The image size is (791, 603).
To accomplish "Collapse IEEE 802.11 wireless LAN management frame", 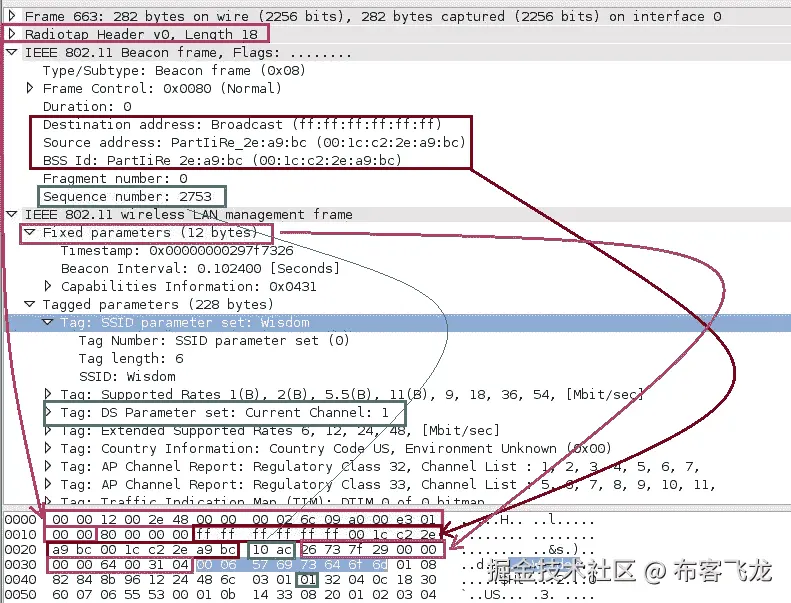I will (12, 214).
